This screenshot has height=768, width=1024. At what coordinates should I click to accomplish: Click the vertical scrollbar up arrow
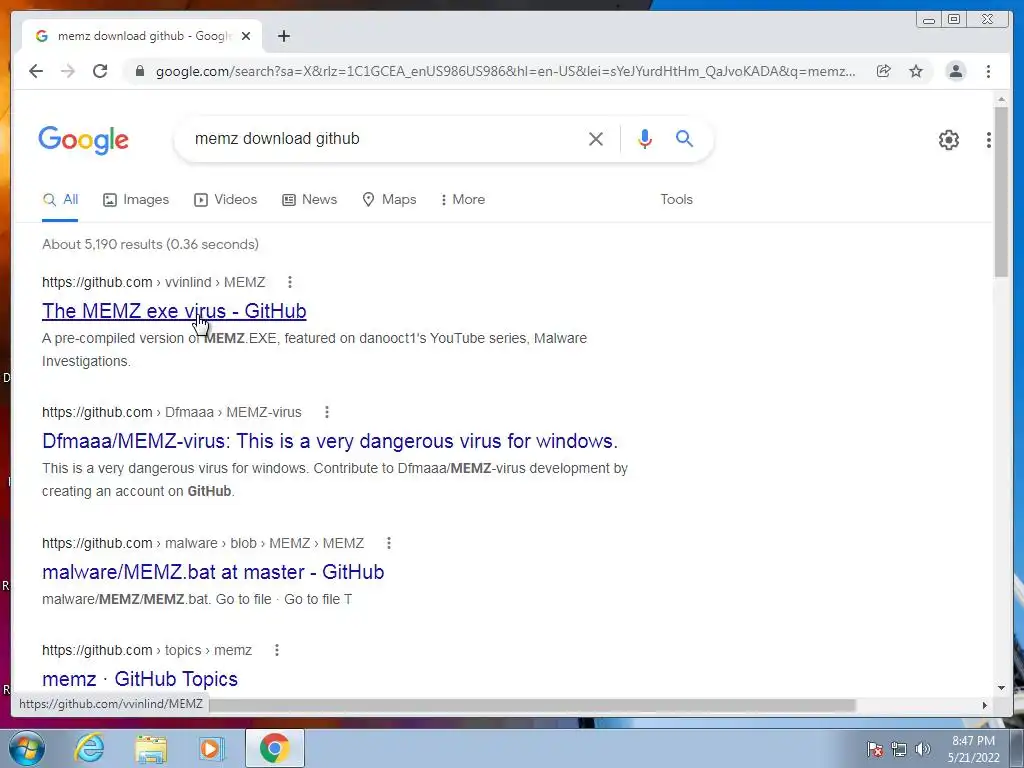[1001, 99]
